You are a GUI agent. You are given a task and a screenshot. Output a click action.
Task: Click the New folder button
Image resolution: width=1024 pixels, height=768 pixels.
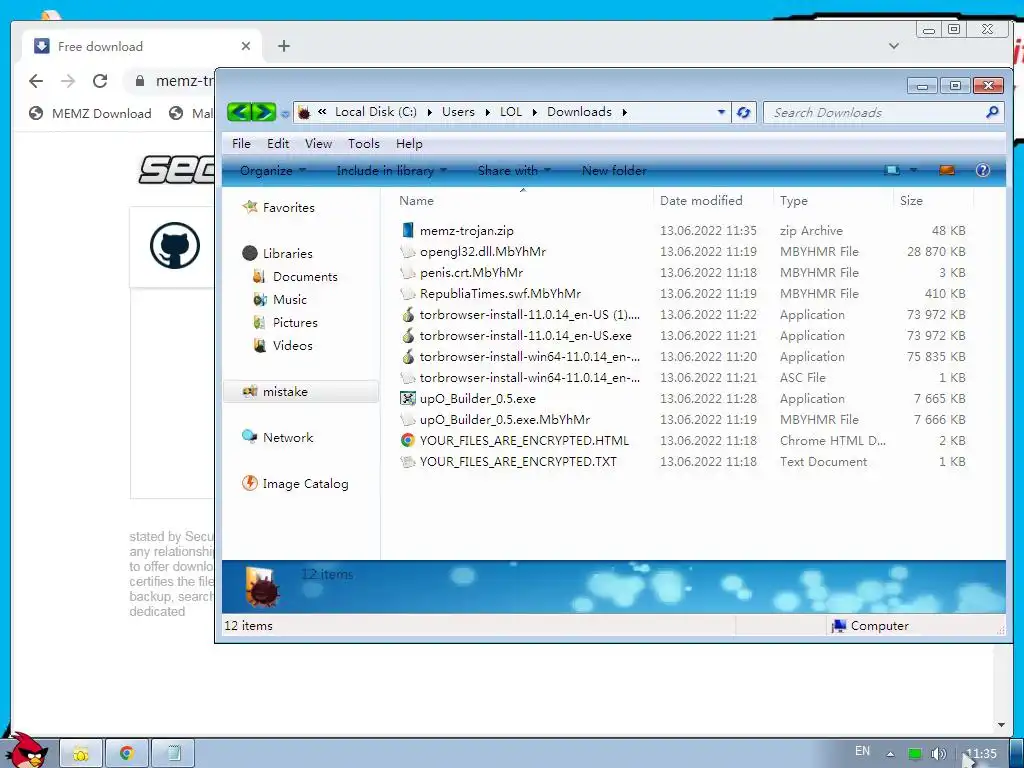pyautogui.click(x=614, y=170)
